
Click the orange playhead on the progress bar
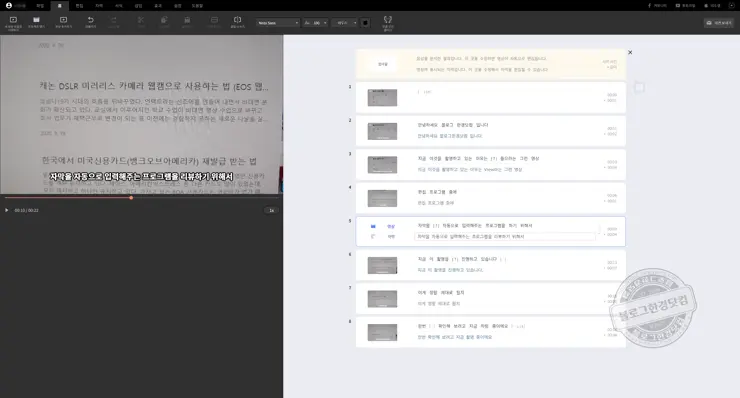[x=131, y=198]
